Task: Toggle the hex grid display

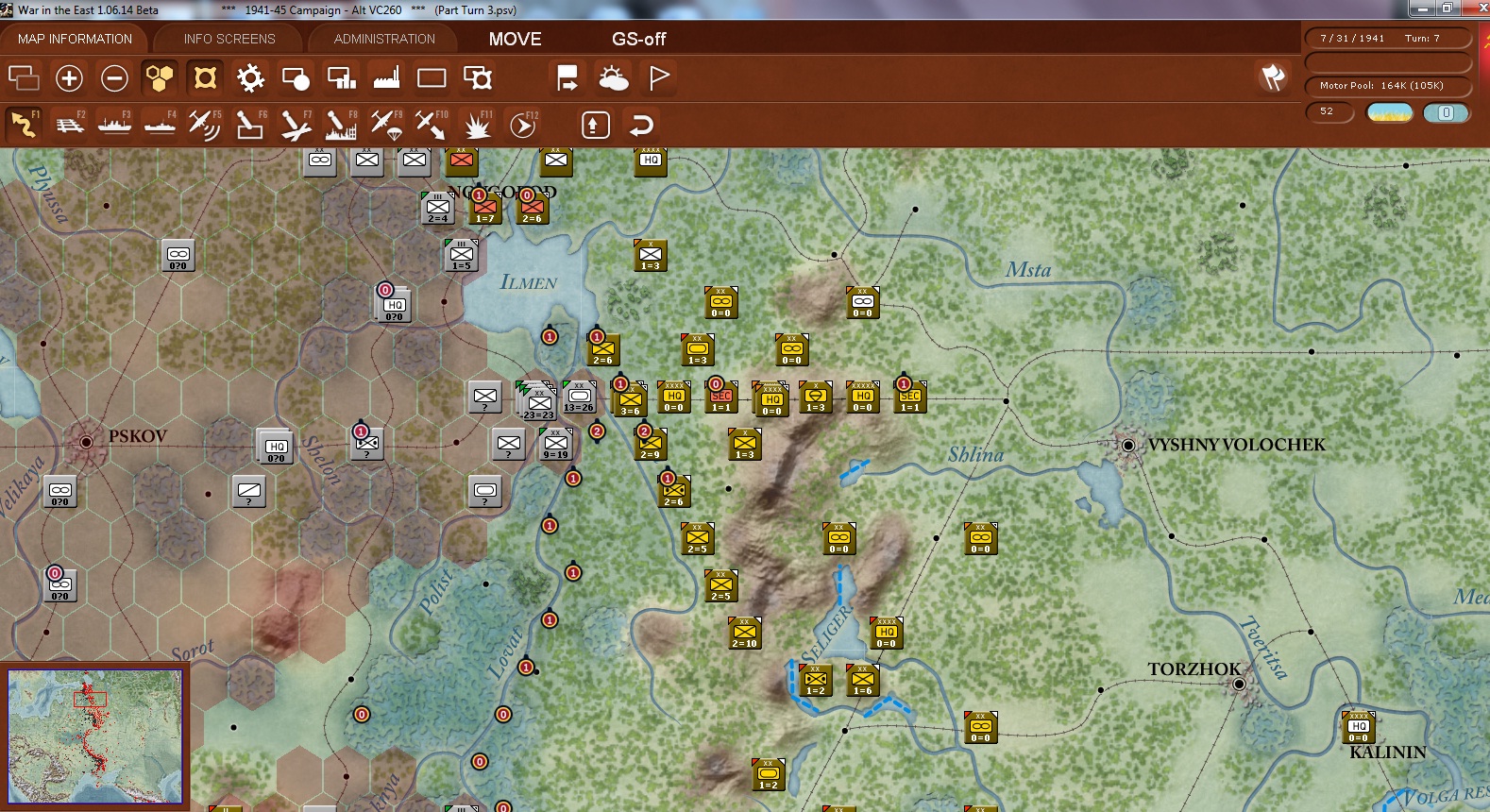Action: [x=160, y=77]
